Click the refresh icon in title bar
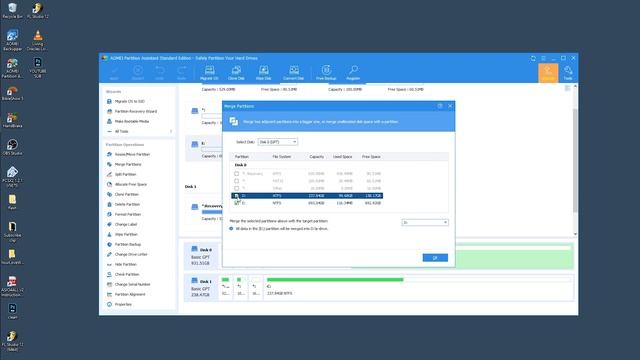640x360 pixels. coord(533,58)
